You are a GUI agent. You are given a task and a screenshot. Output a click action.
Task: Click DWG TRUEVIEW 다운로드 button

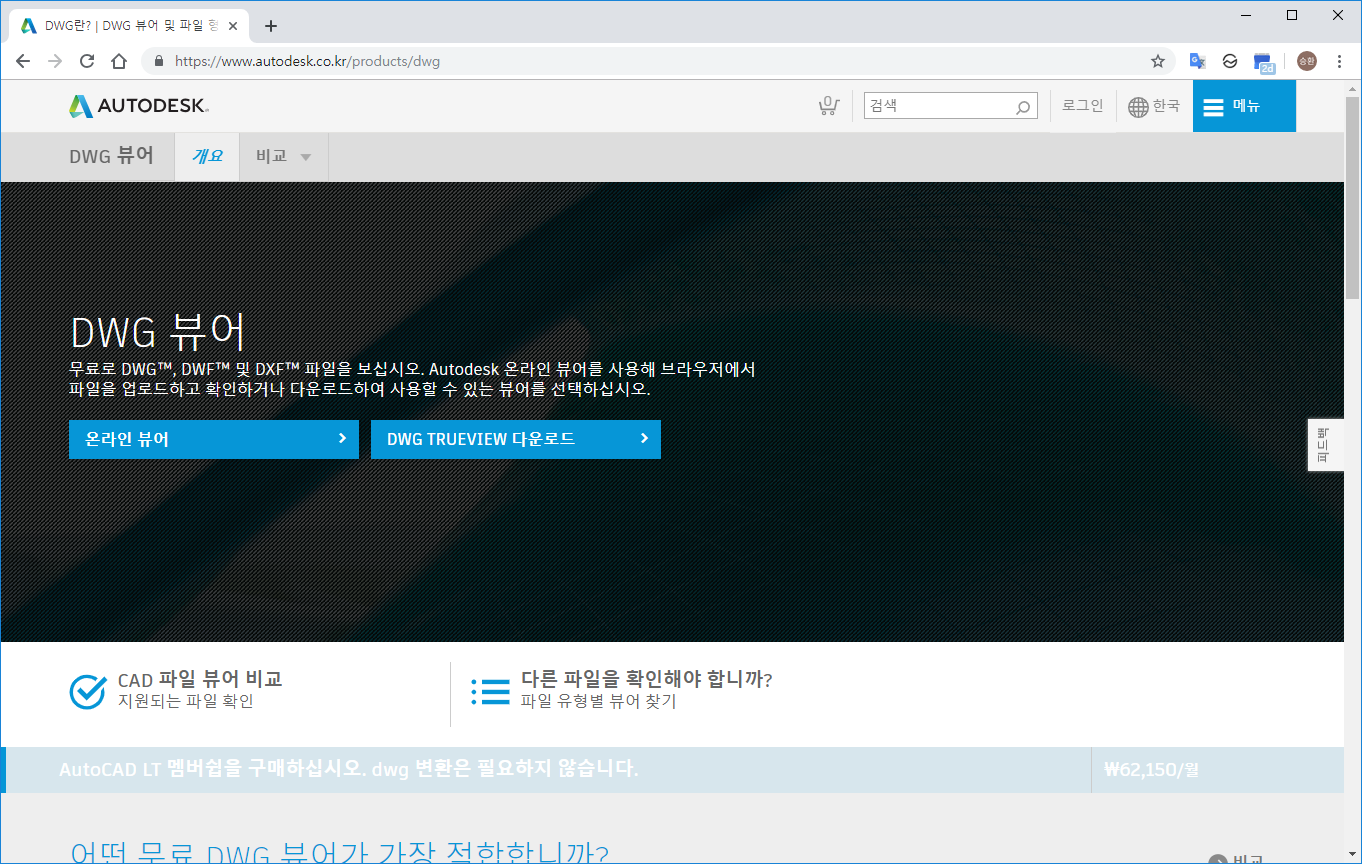[x=516, y=439]
